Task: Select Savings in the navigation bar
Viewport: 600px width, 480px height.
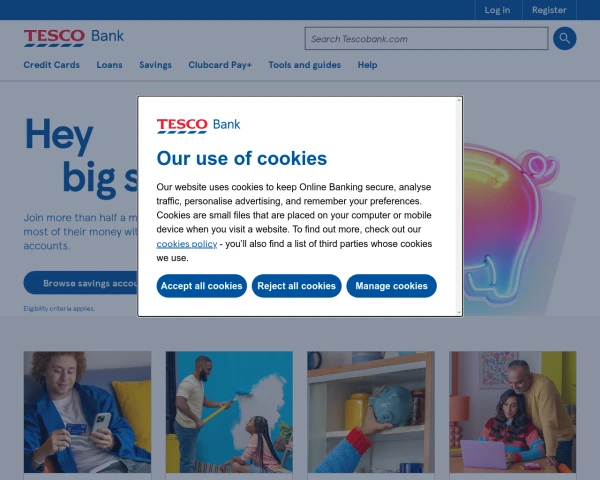Action: click(155, 65)
